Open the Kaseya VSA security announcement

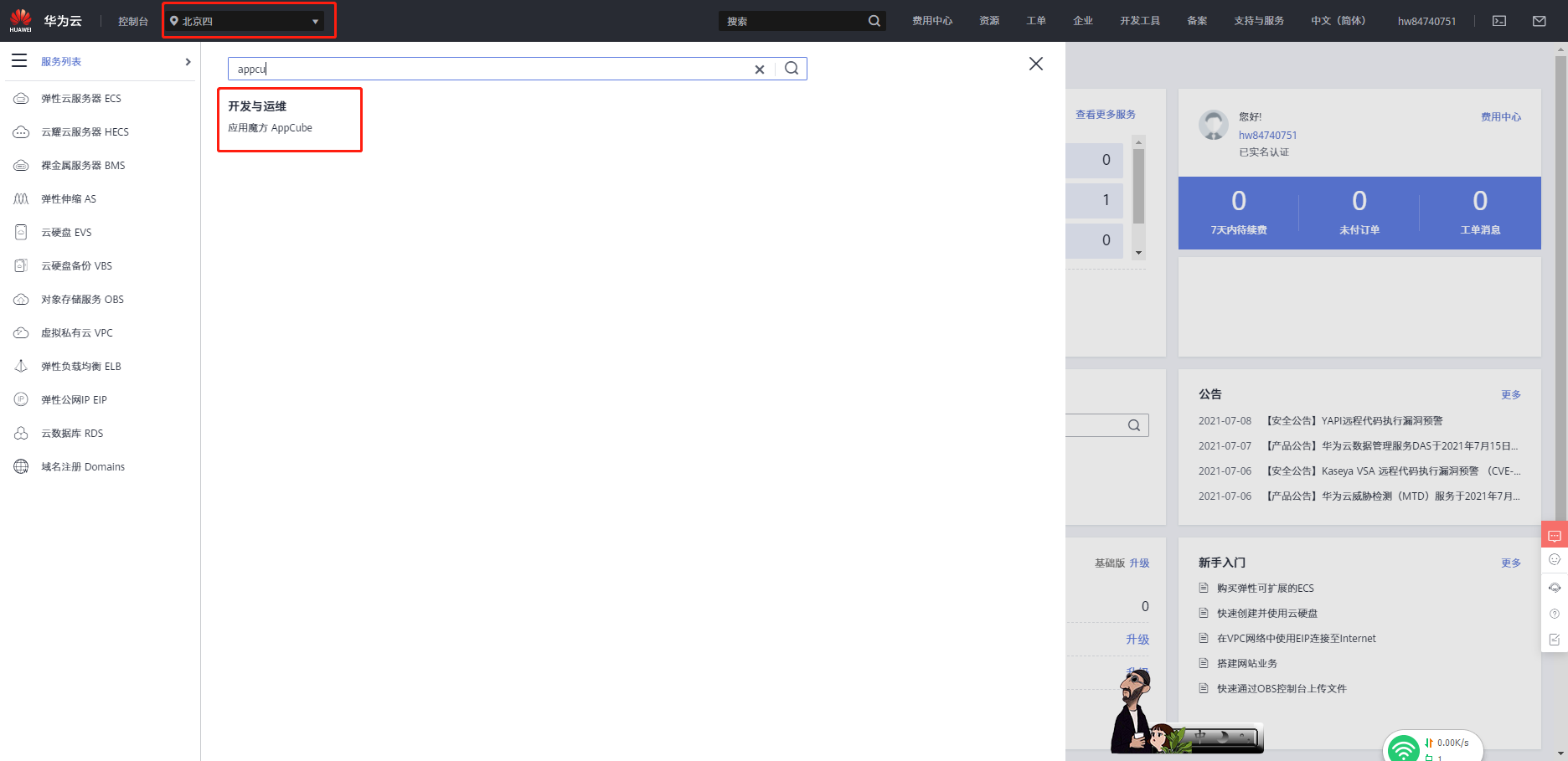[x=1393, y=471]
